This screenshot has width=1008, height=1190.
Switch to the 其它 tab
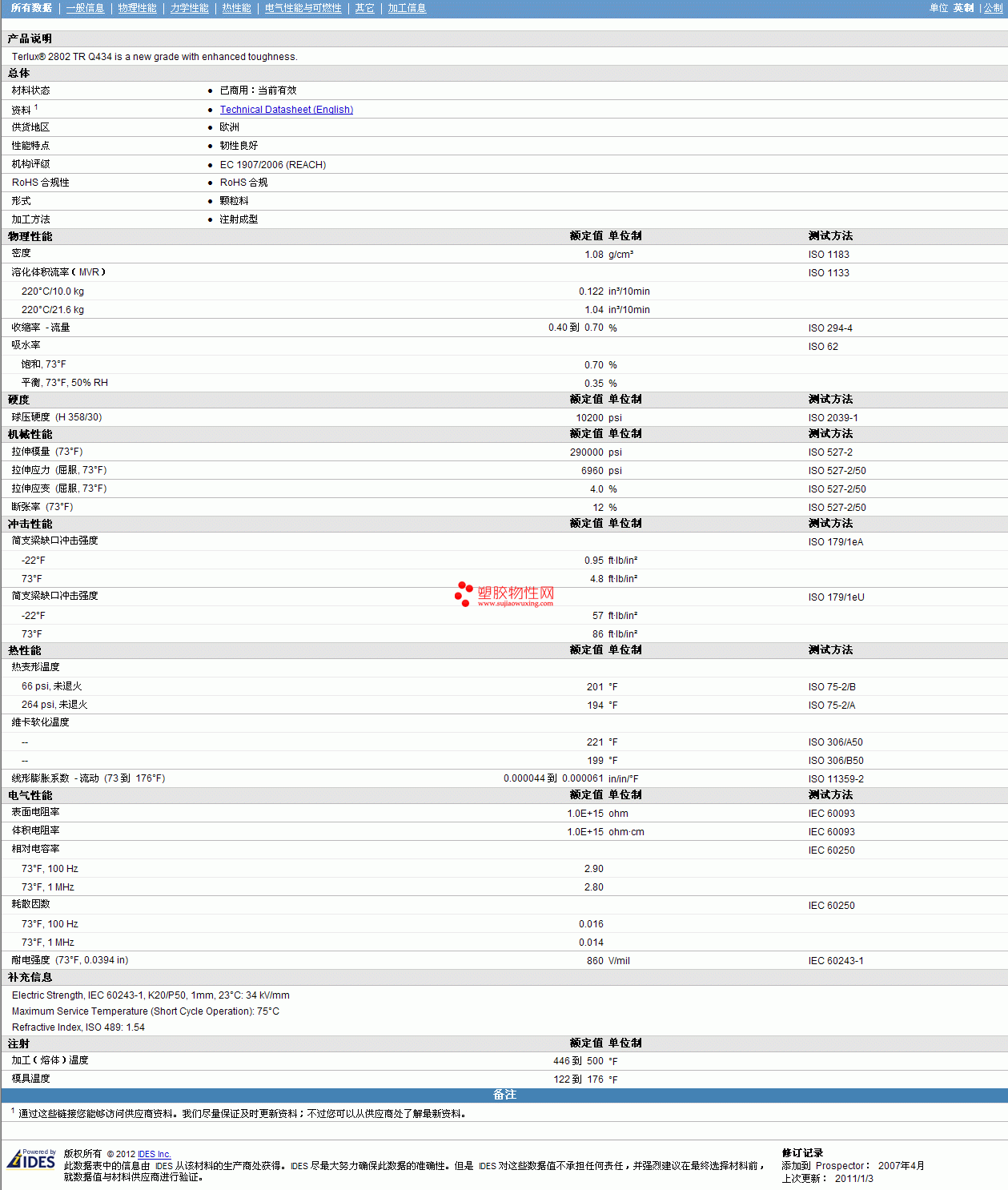click(365, 8)
